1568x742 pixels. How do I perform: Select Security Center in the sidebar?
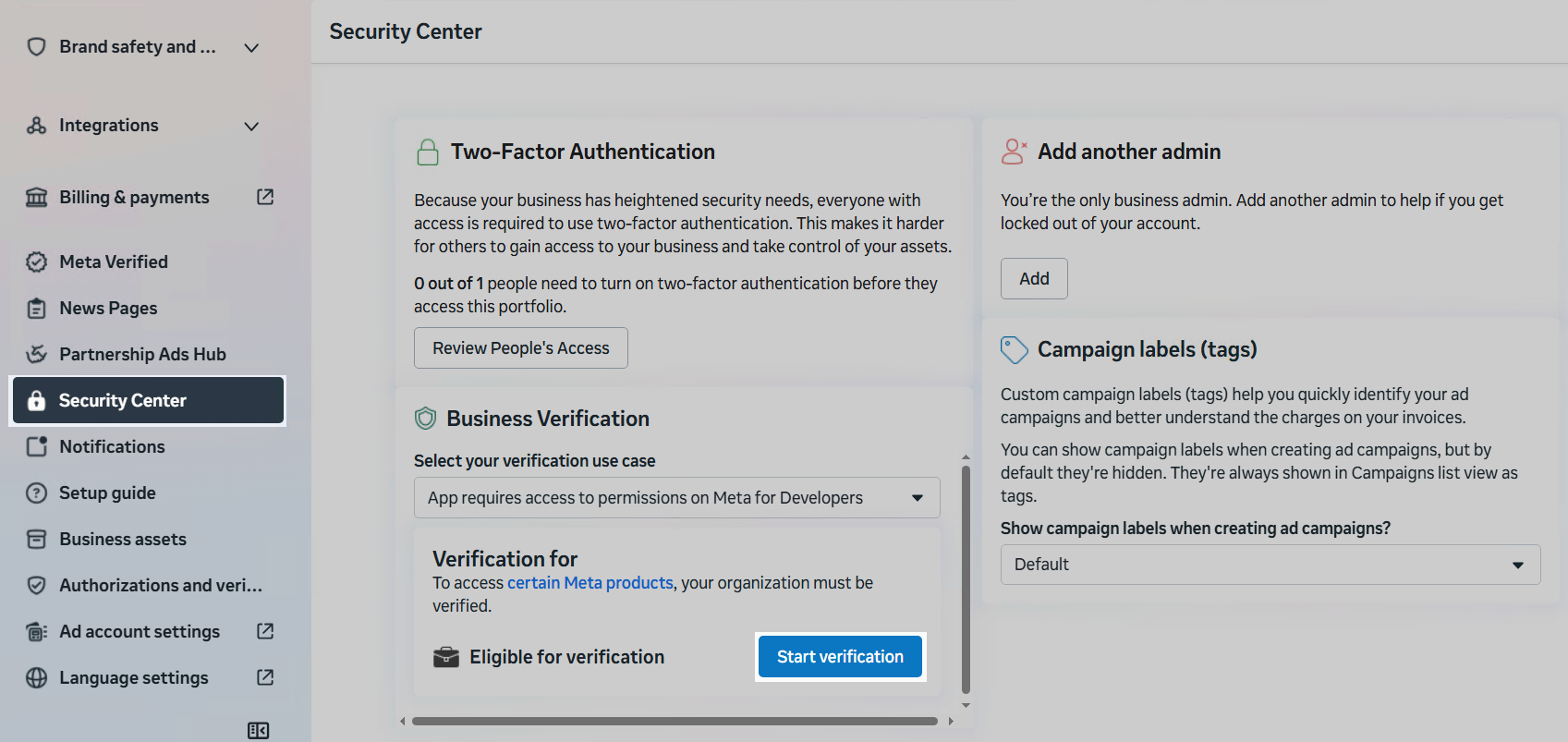click(148, 401)
